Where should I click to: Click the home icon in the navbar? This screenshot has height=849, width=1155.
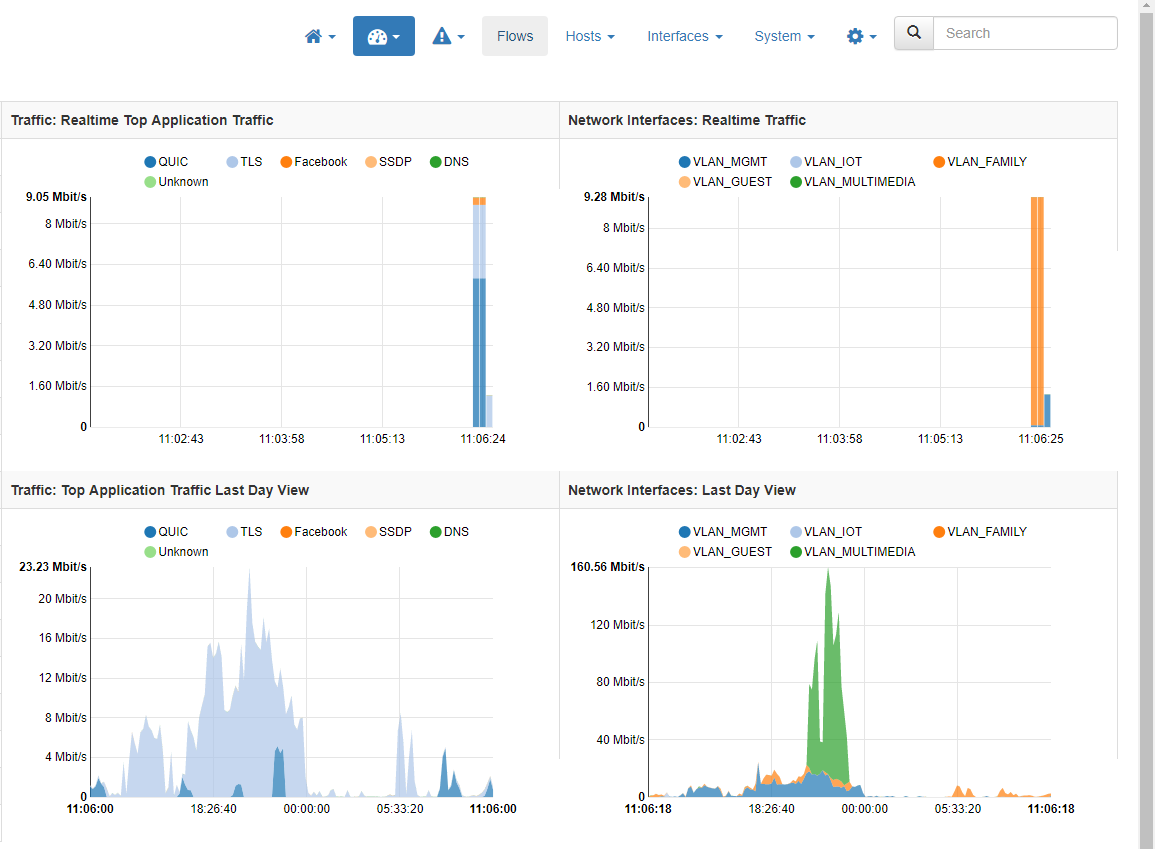(x=314, y=35)
